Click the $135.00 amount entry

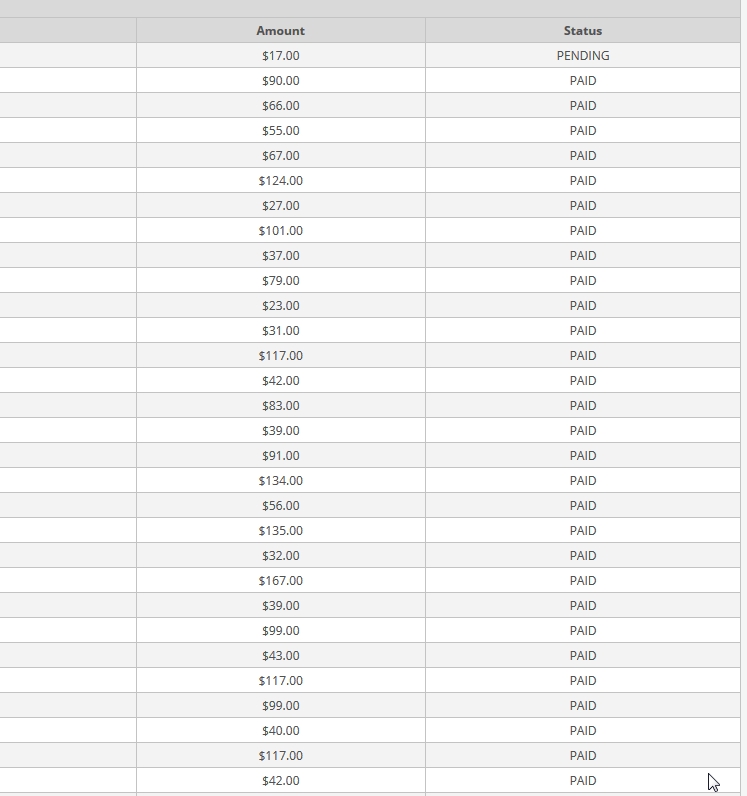tap(280, 531)
